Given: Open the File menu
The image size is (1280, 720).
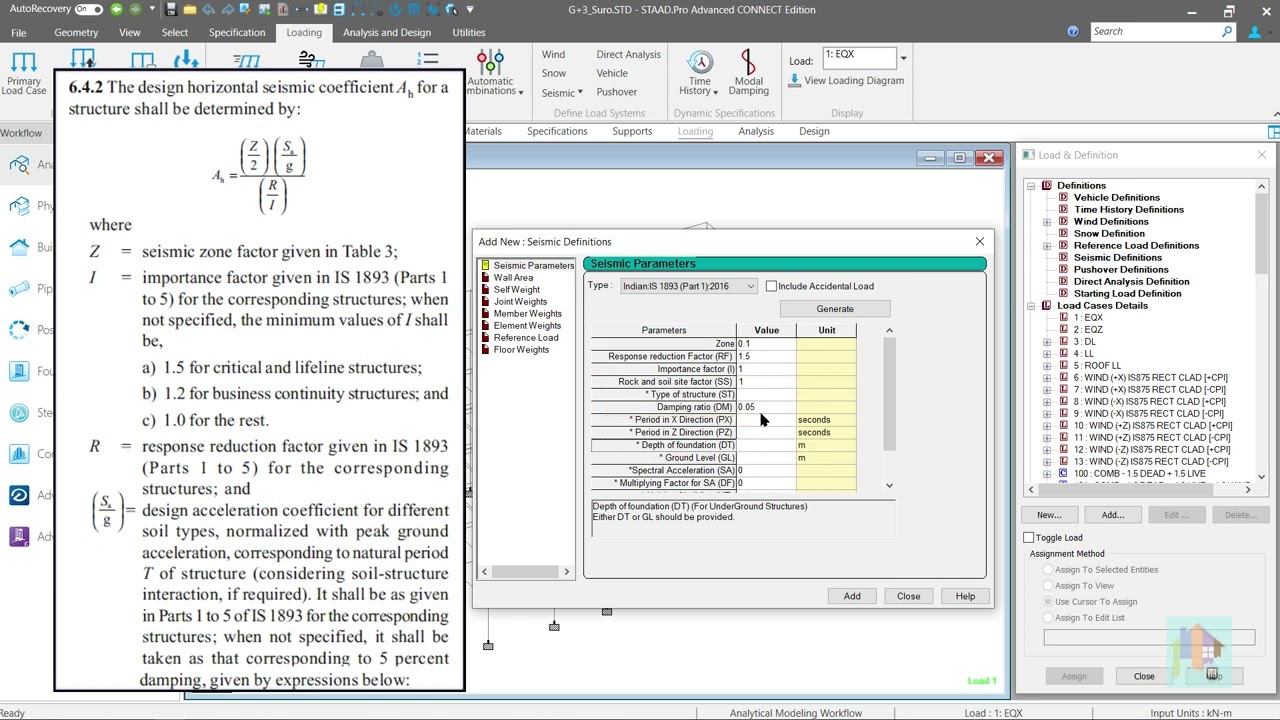Looking at the screenshot, I should click(19, 32).
